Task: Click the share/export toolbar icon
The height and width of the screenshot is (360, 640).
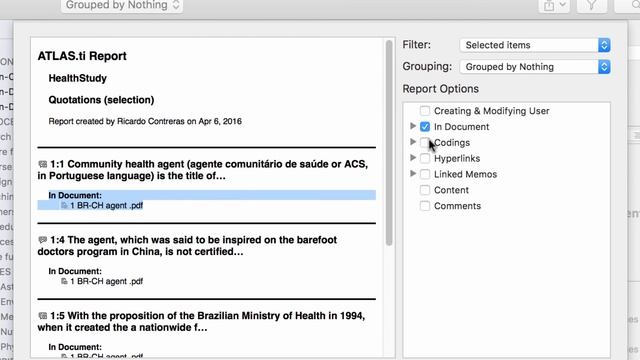Action: point(554,5)
